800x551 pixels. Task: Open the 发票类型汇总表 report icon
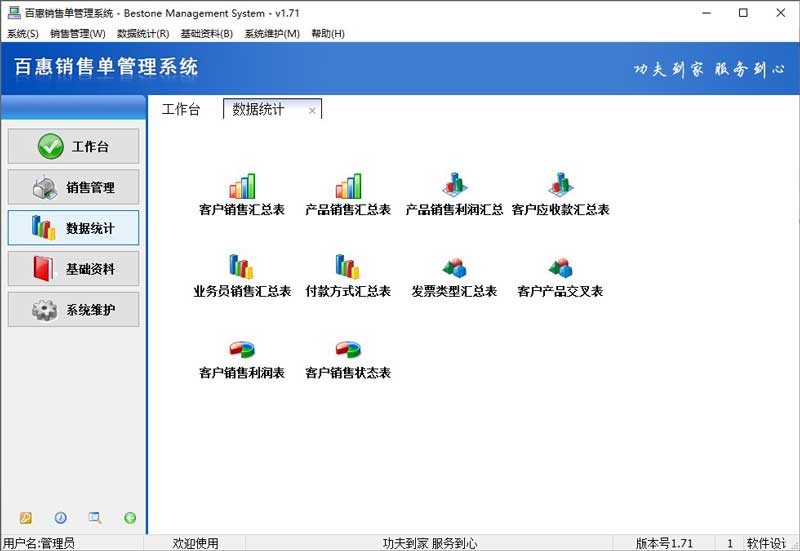click(x=454, y=268)
